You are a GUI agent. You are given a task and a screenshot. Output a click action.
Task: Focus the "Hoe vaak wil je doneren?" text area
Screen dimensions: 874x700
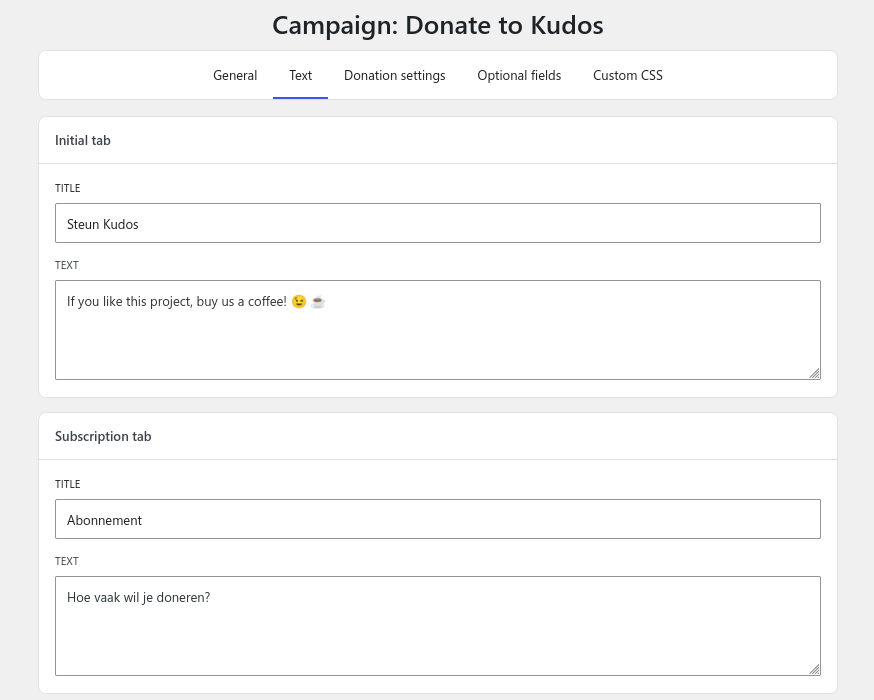(x=437, y=636)
